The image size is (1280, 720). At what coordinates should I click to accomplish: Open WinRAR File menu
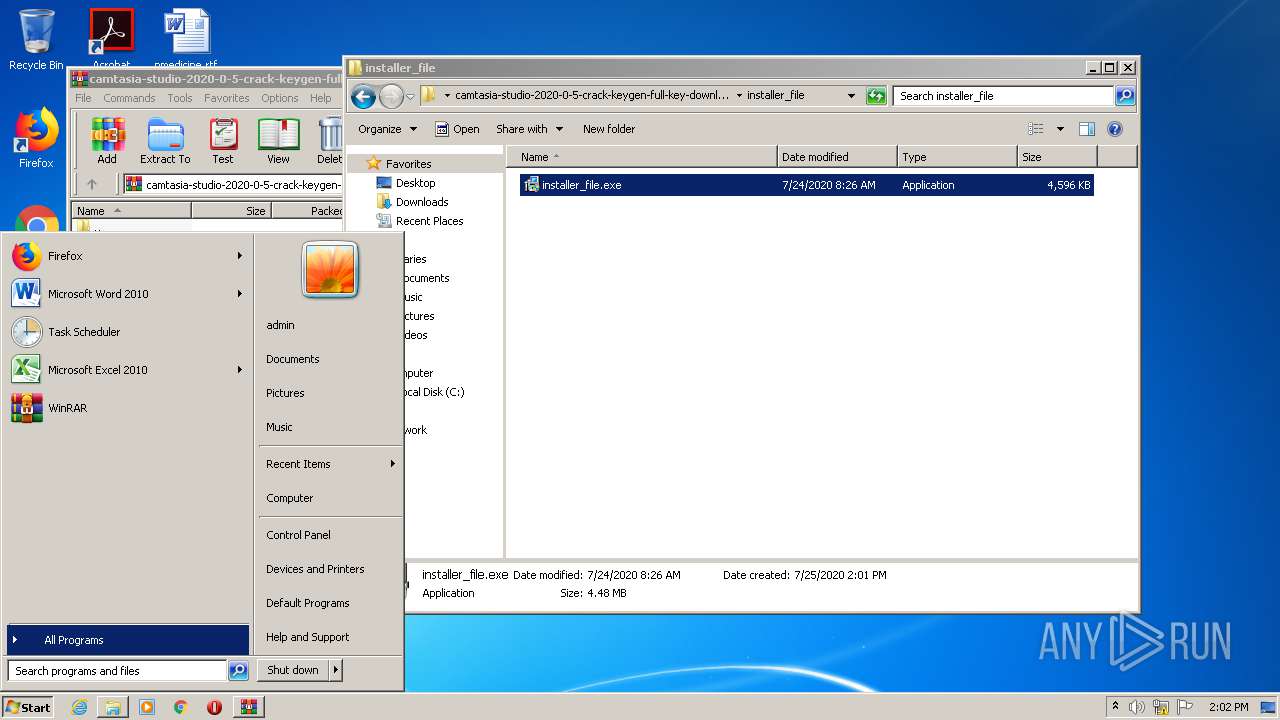[x=83, y=98]
